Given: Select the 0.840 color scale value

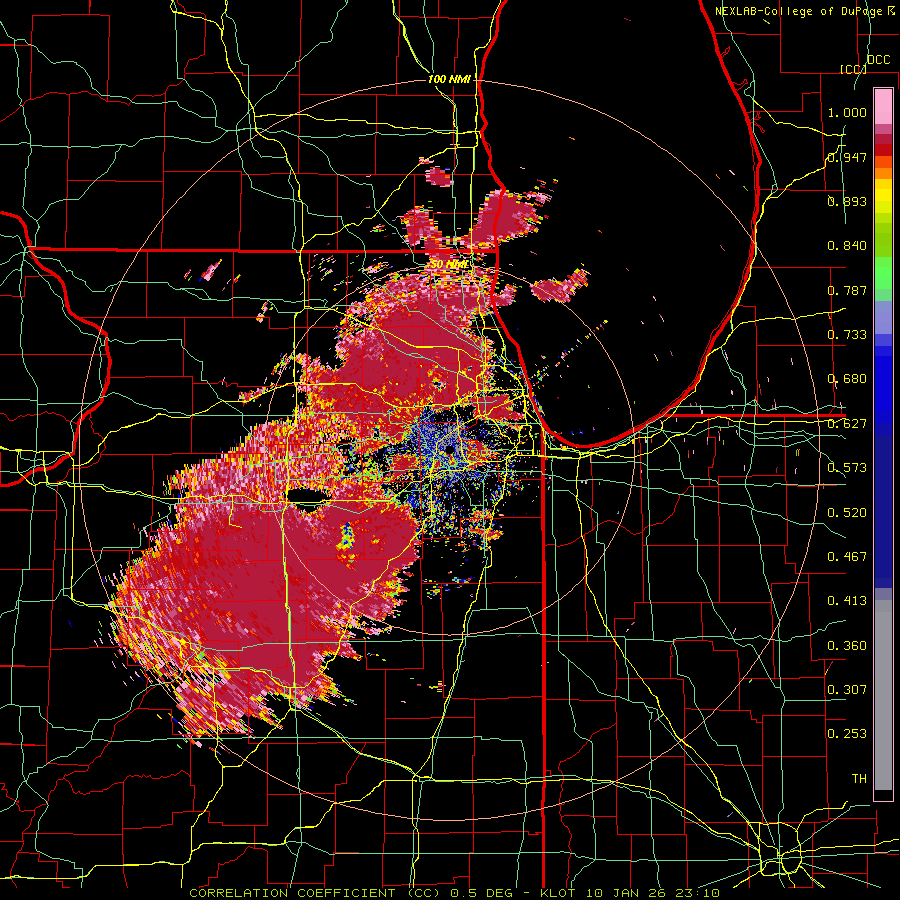Looking at the screenshot, I should 847,246.
